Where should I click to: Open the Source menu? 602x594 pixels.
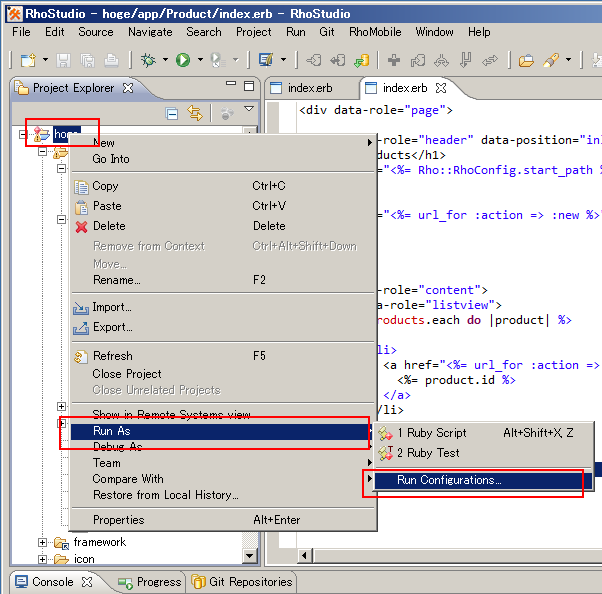(96, 32)
